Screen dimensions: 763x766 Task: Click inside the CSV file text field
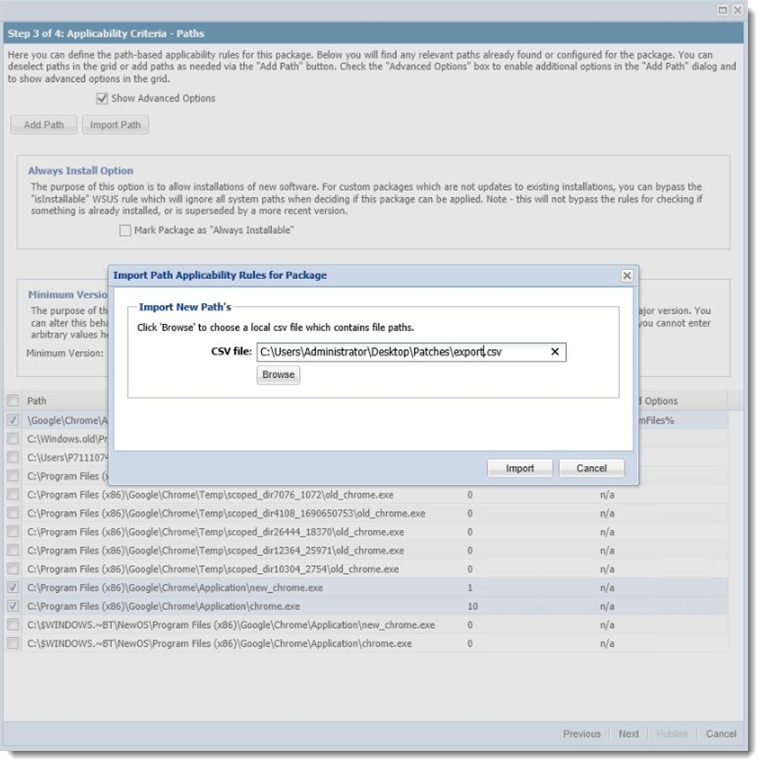(x=400, y=352)
